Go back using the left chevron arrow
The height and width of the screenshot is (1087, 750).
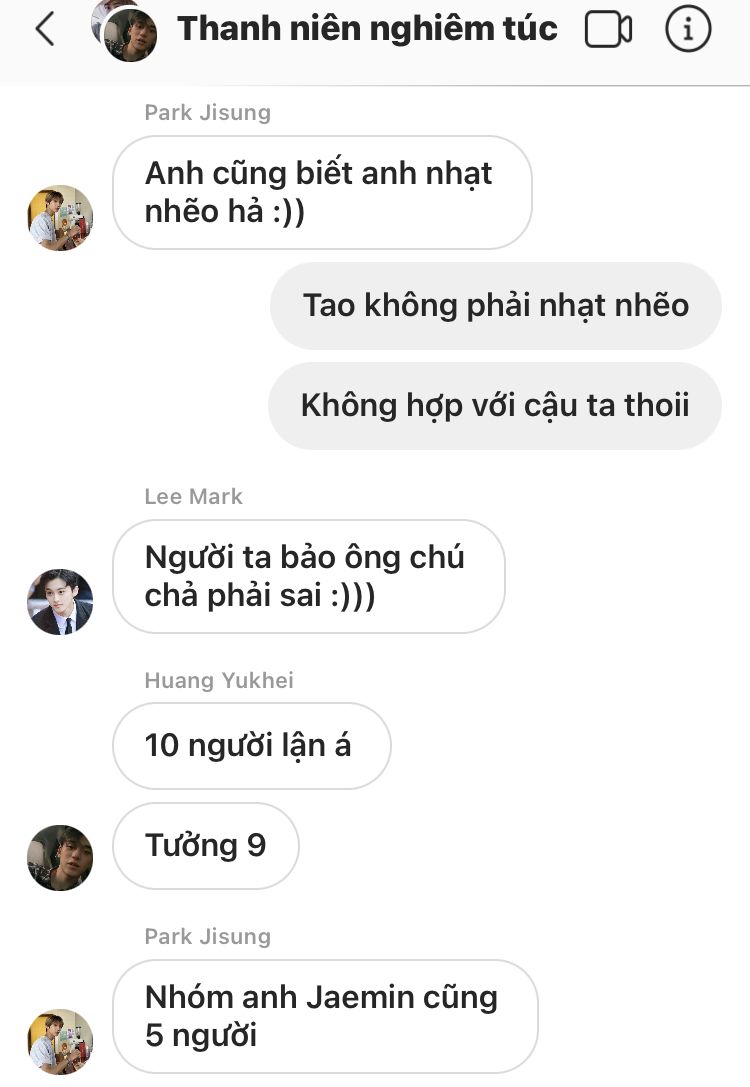pyautogui.click(x=45, y=31)
